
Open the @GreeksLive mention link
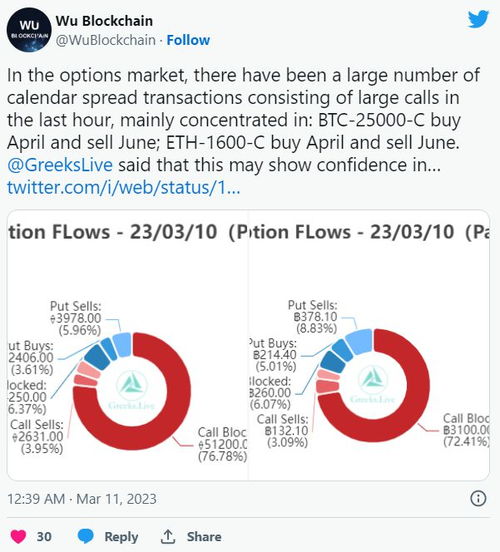(60, 165)
